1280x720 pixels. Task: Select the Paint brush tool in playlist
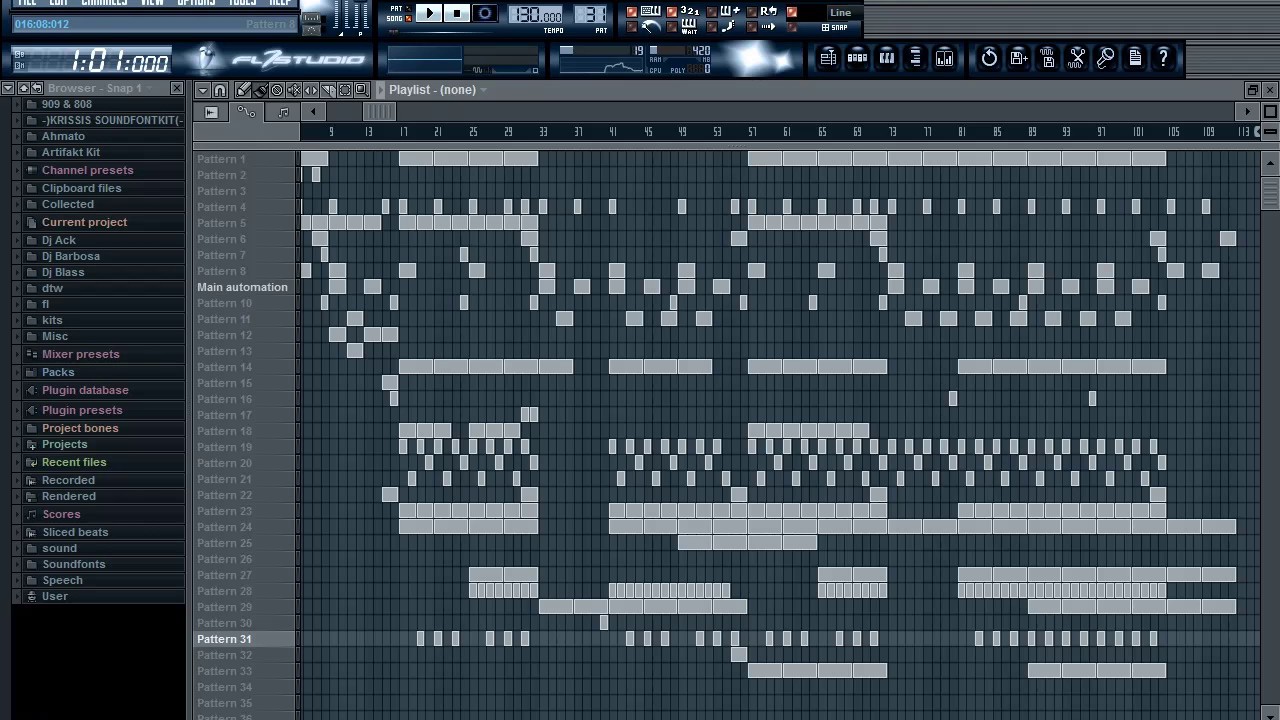[x=260, y=90]
